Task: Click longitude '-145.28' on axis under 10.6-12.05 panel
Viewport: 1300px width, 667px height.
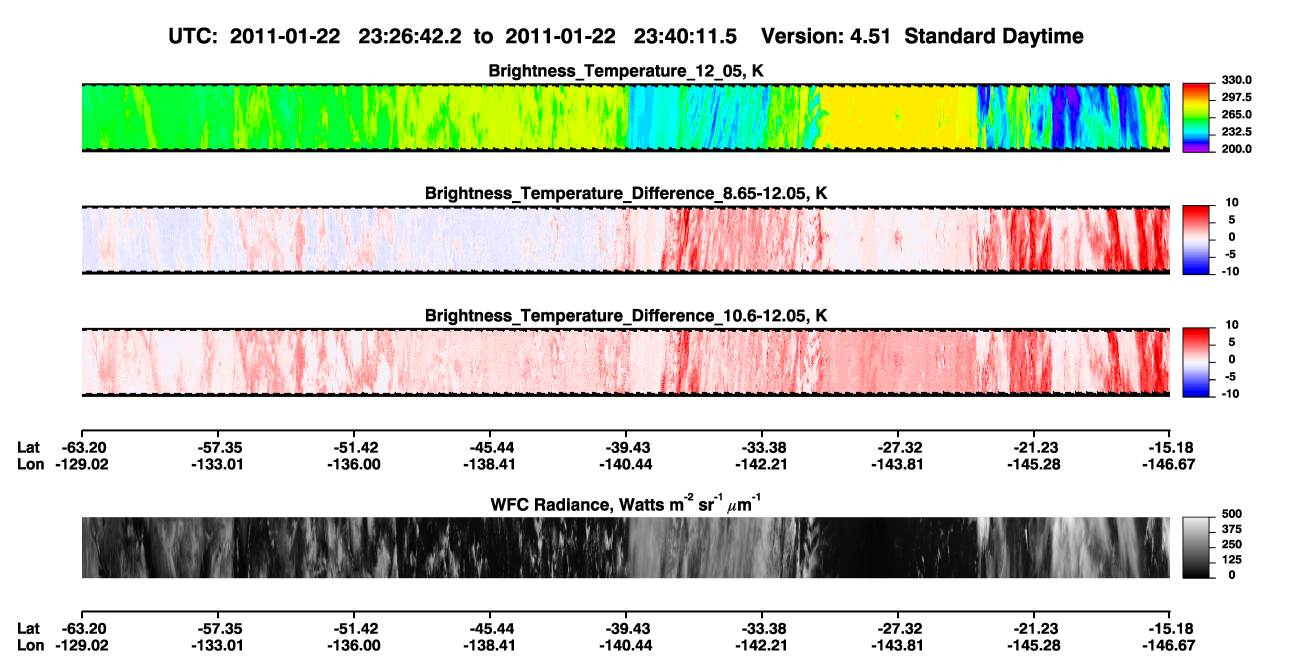Action: coord(1034,464)
